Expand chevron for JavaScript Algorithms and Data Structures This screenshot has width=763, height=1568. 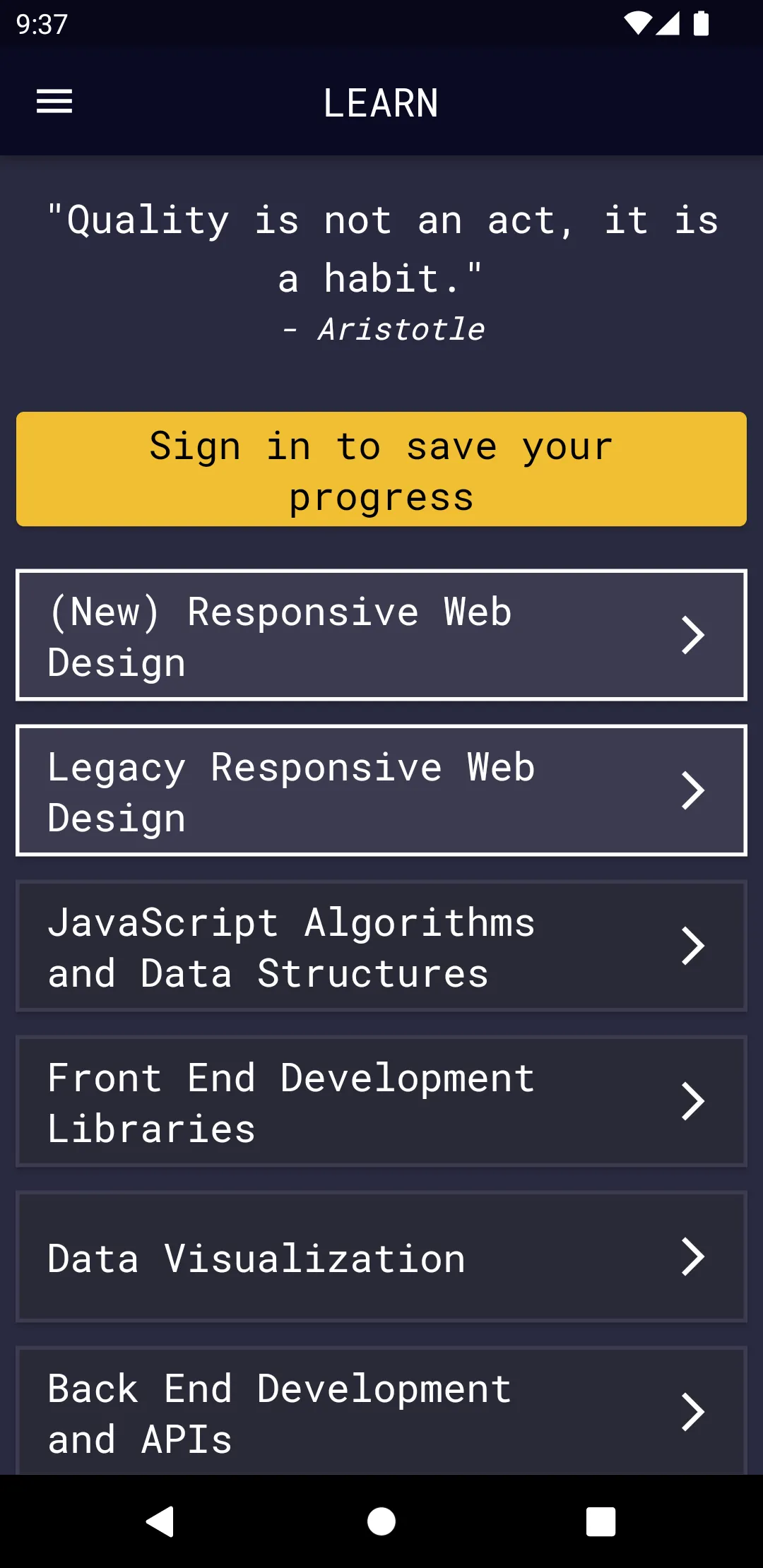click(x=692, y=946)
